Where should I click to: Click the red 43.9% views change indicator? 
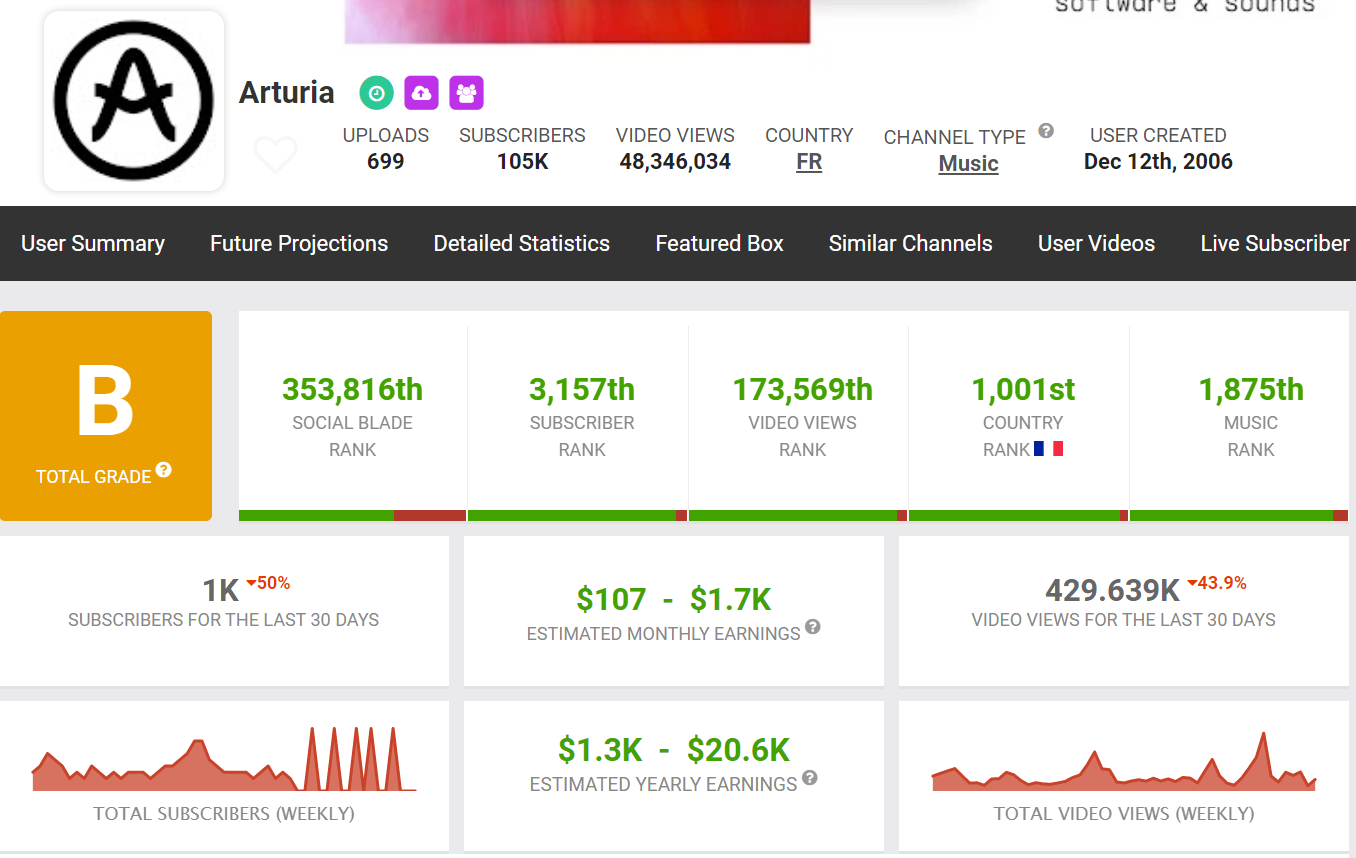pos(1217,583)
